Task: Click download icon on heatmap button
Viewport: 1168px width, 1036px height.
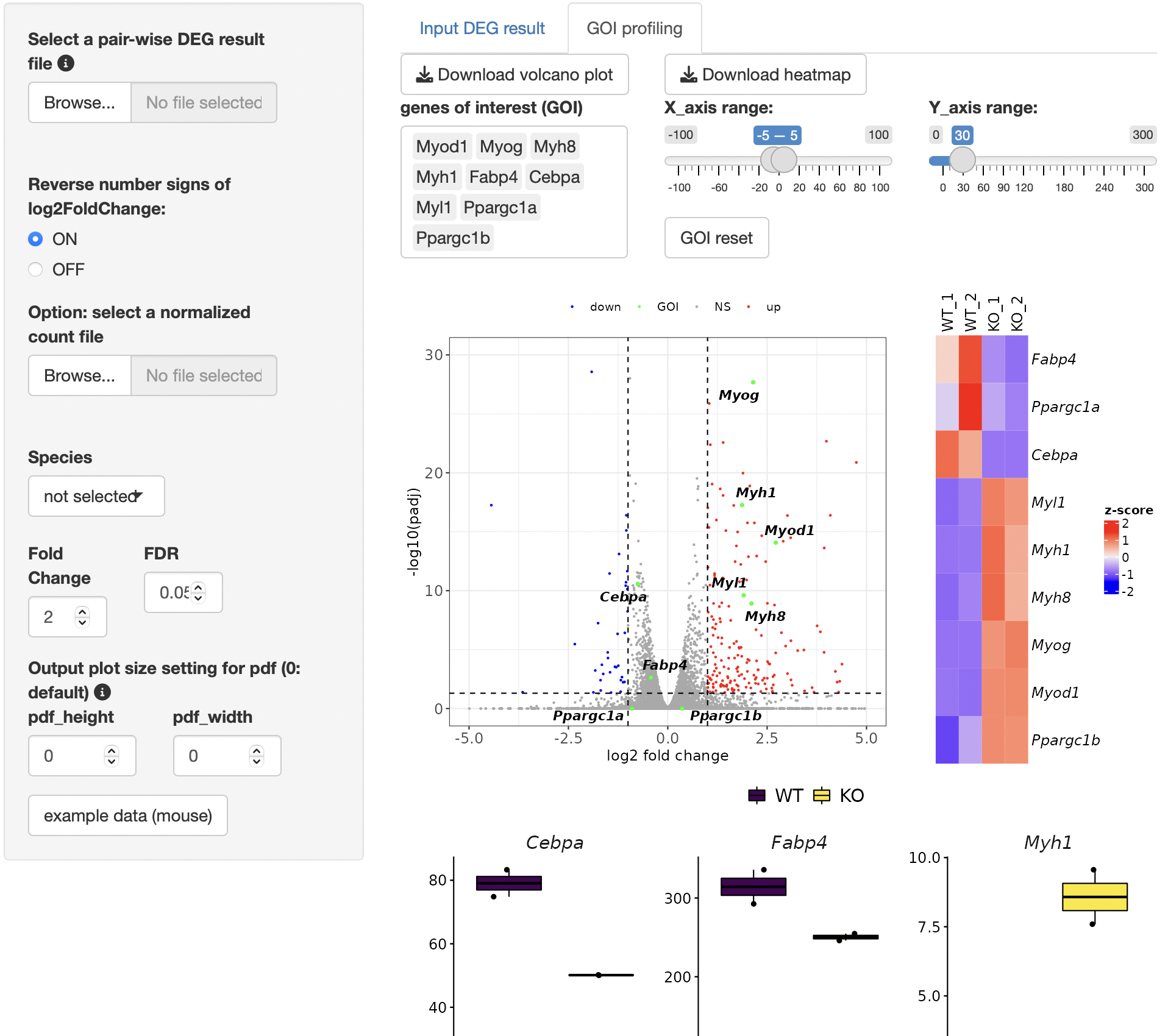Action: coord(689,74)
